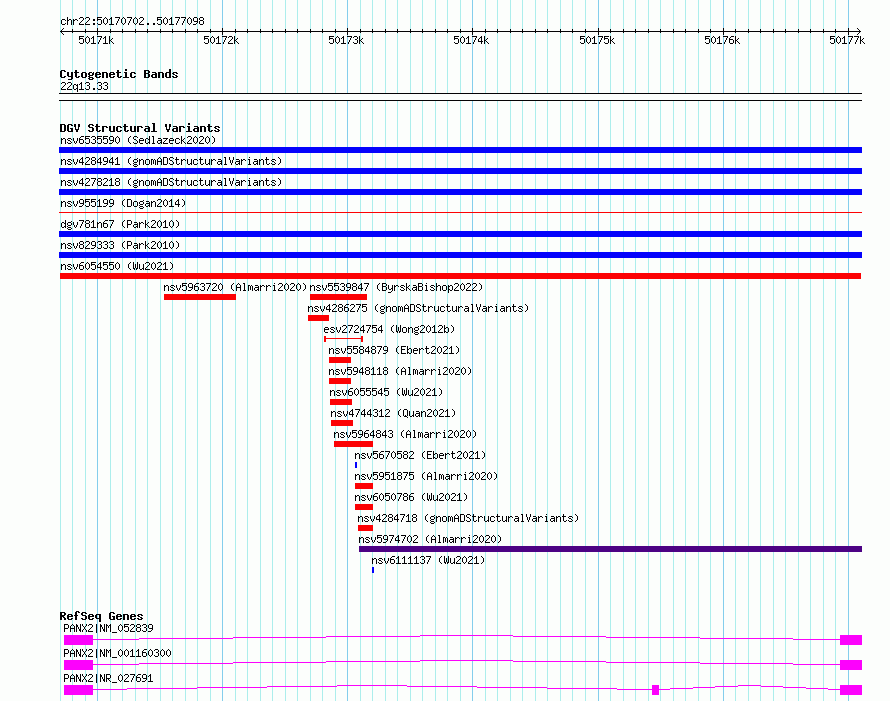Select nsv5670582 (Ebert2021) variant label
The width and height of the screenshot is (890, 701).
click(420, 455)
